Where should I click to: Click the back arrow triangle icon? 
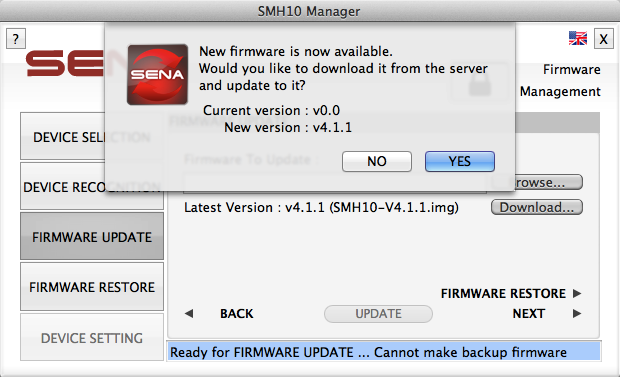point(189,314)
